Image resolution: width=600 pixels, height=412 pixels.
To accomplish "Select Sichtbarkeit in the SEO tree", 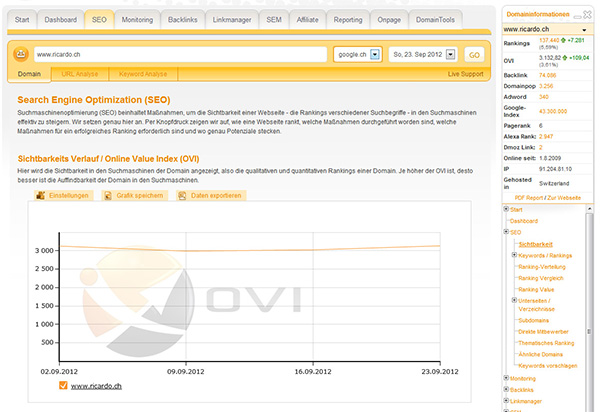I will (x=535, y=244).
